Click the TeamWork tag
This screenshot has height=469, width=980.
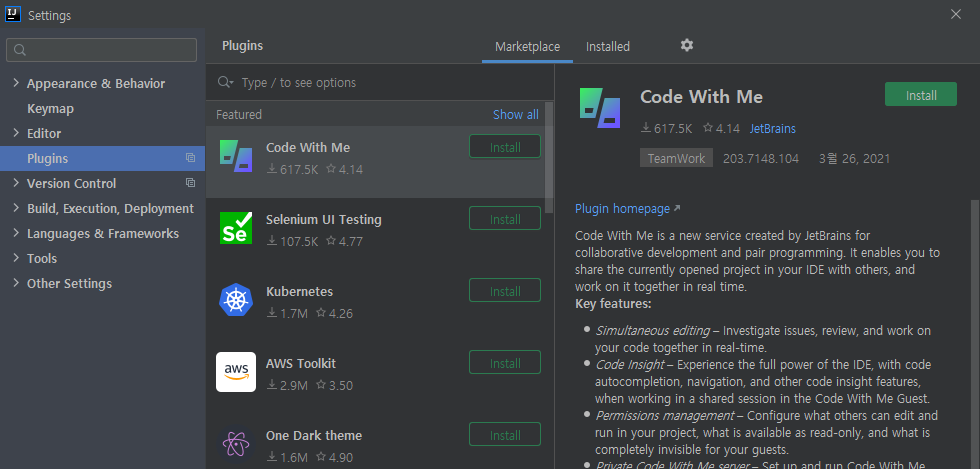[676, 158]
